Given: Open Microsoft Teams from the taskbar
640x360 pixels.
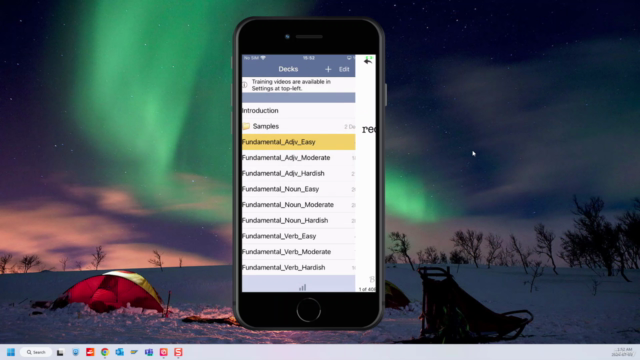Looking at the screenshot, I should point(149,352).
